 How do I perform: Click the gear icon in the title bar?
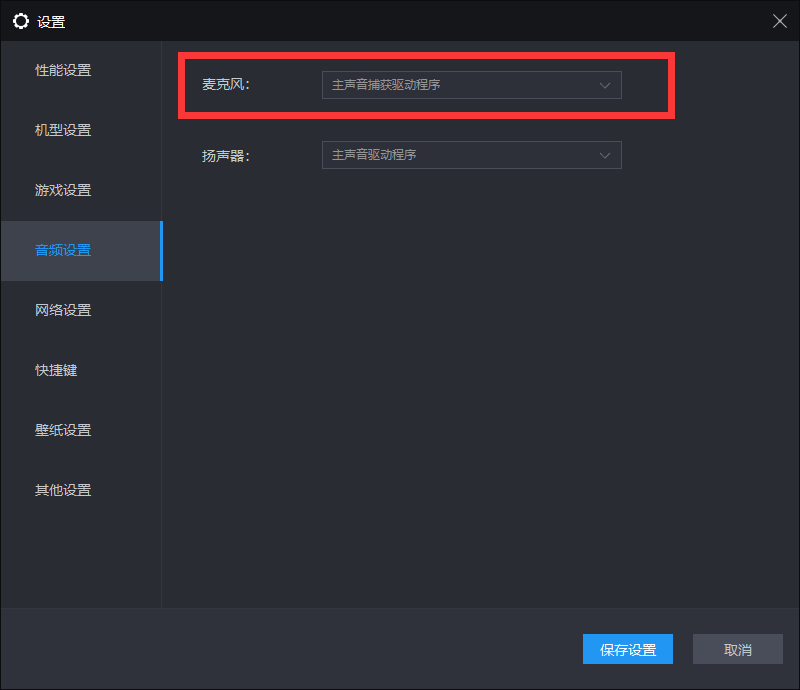(20, 21)
